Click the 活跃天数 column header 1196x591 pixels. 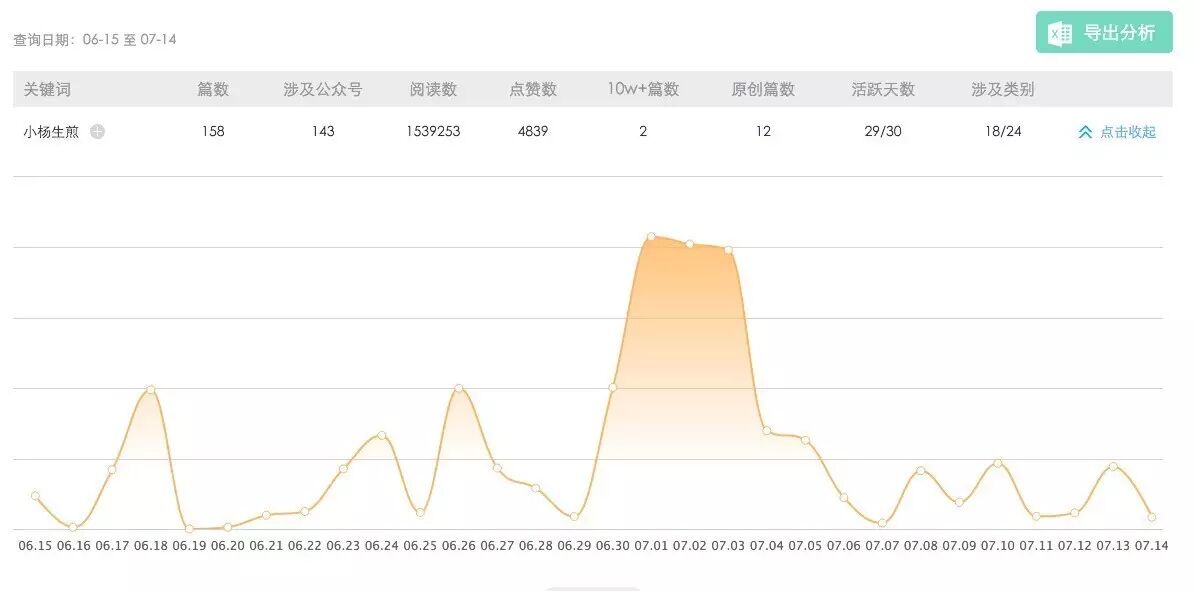coord(883,89)
